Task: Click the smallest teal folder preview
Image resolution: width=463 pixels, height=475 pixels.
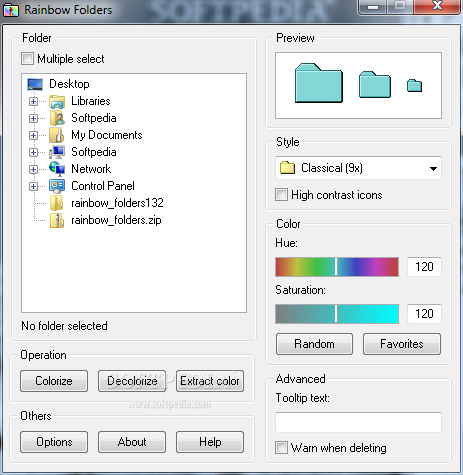Action: [x=414, y=85]
